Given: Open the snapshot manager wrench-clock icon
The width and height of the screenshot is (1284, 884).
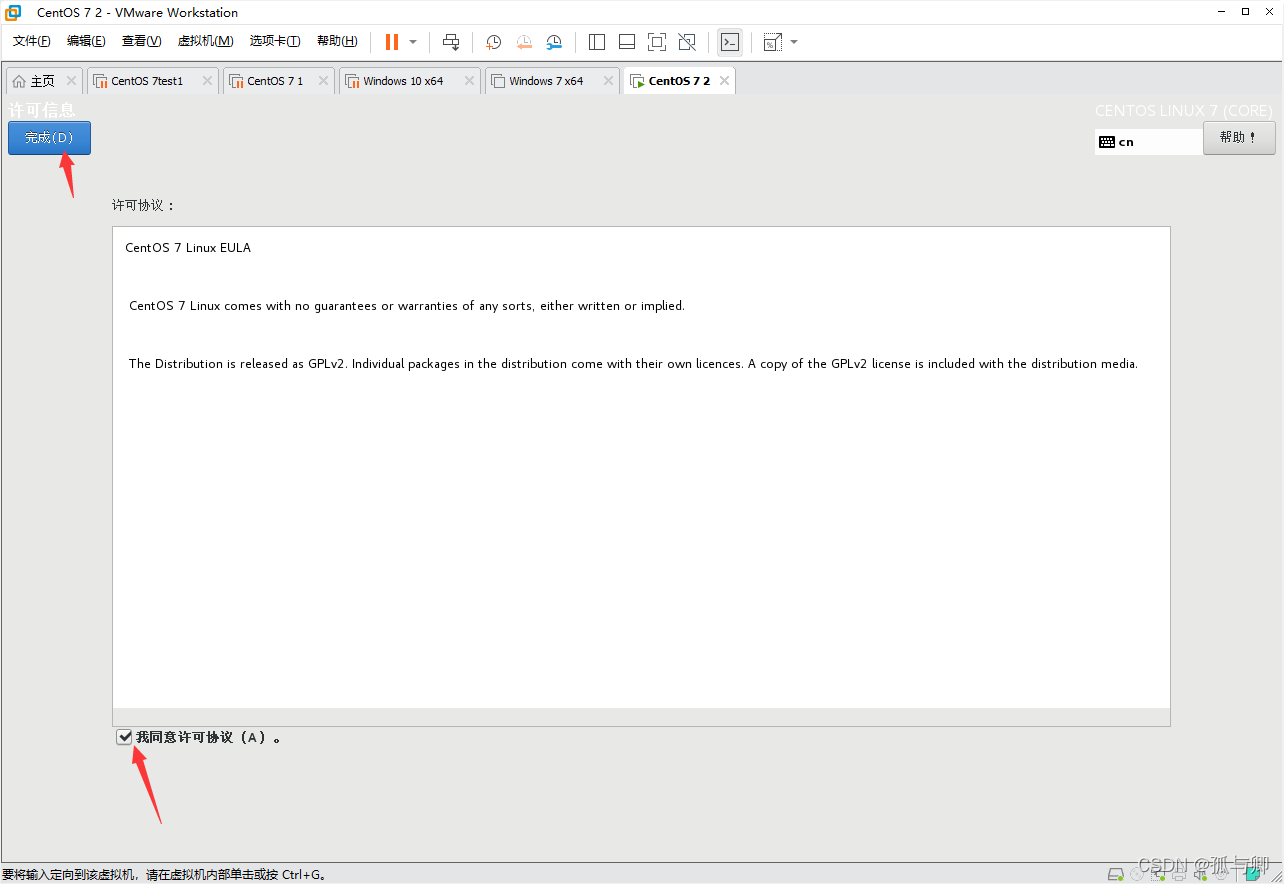Looking at the screenshot, I should point(554,42).
